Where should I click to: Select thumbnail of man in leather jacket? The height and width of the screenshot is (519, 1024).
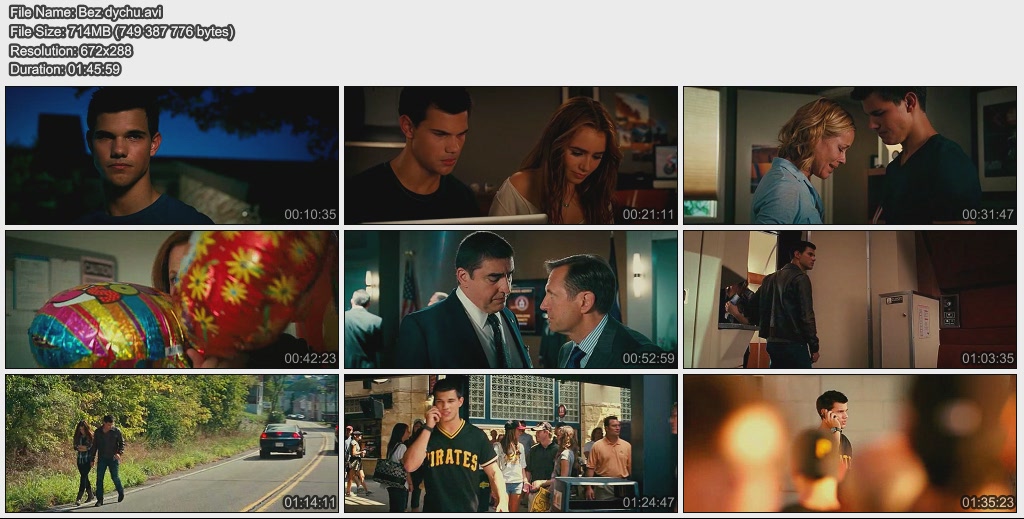click(x=850, y=299)
